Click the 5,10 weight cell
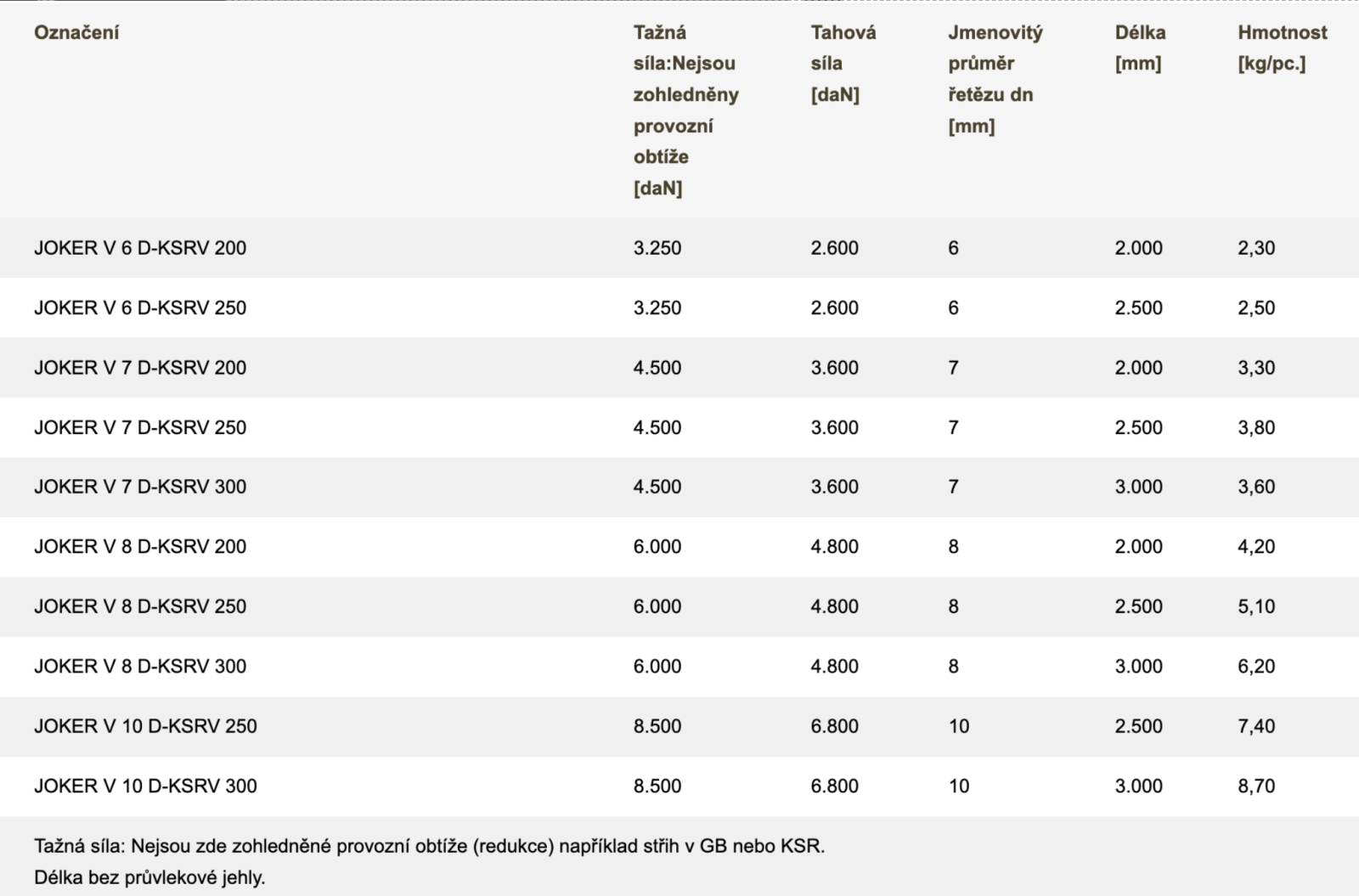 pos(1256,606)
